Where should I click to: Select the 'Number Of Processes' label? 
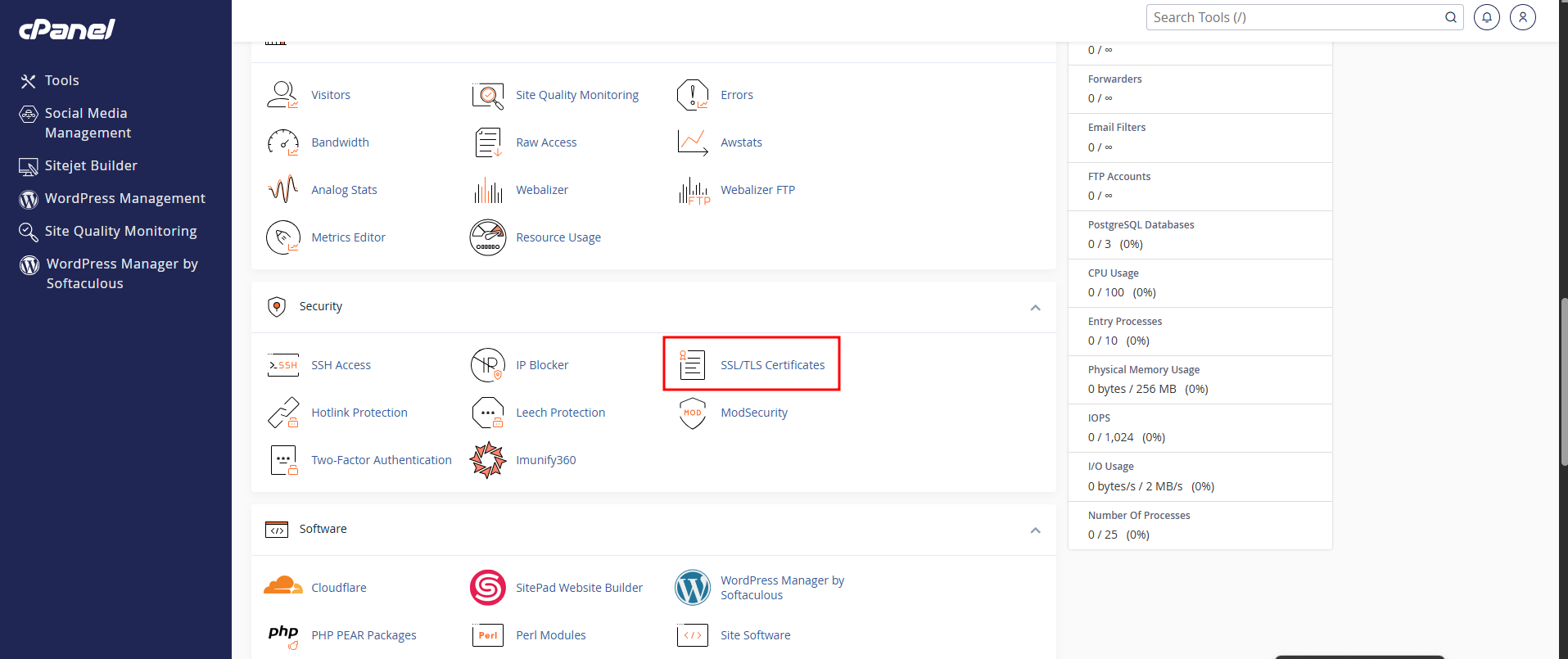1139,516
